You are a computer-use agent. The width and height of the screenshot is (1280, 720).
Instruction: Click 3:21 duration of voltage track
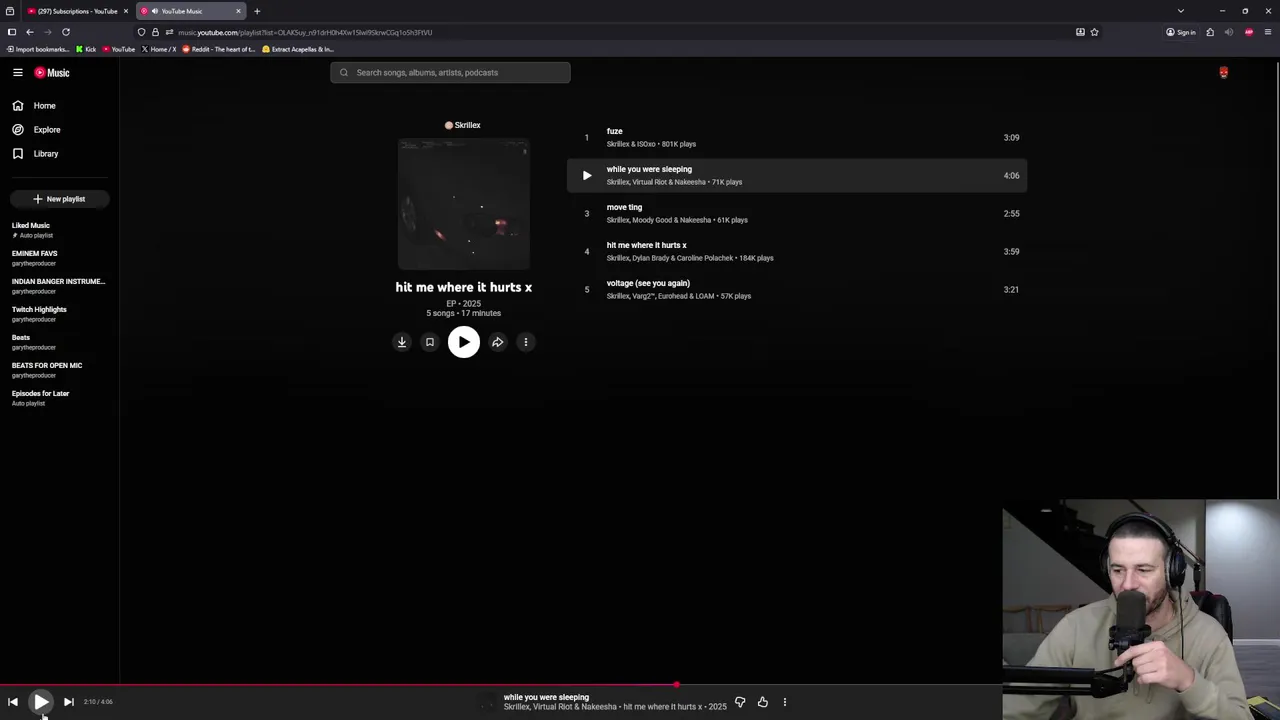1011,290
